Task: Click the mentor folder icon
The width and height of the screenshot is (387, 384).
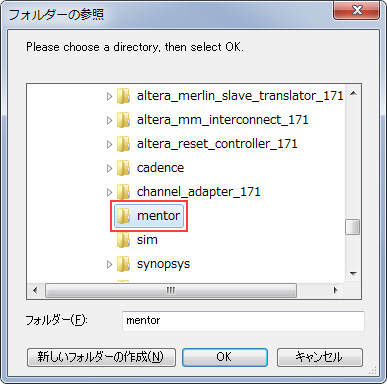Action: 123,216
